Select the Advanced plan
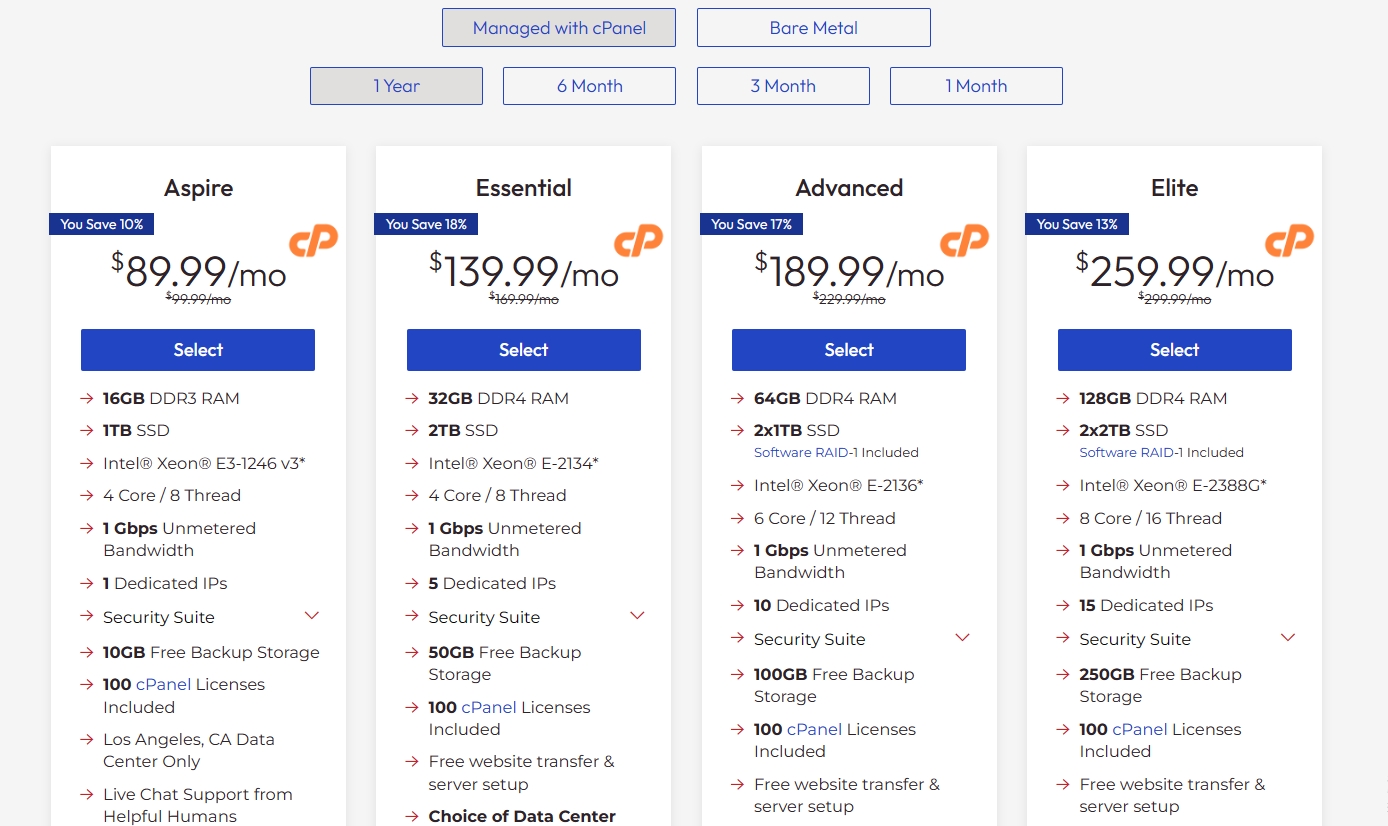 (x=849, y=350)
